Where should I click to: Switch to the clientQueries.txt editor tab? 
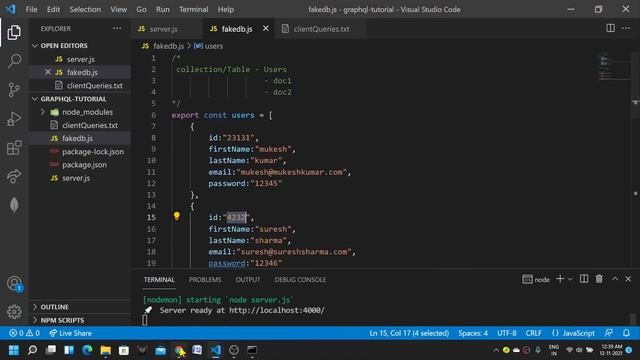(x=321, y=29)
